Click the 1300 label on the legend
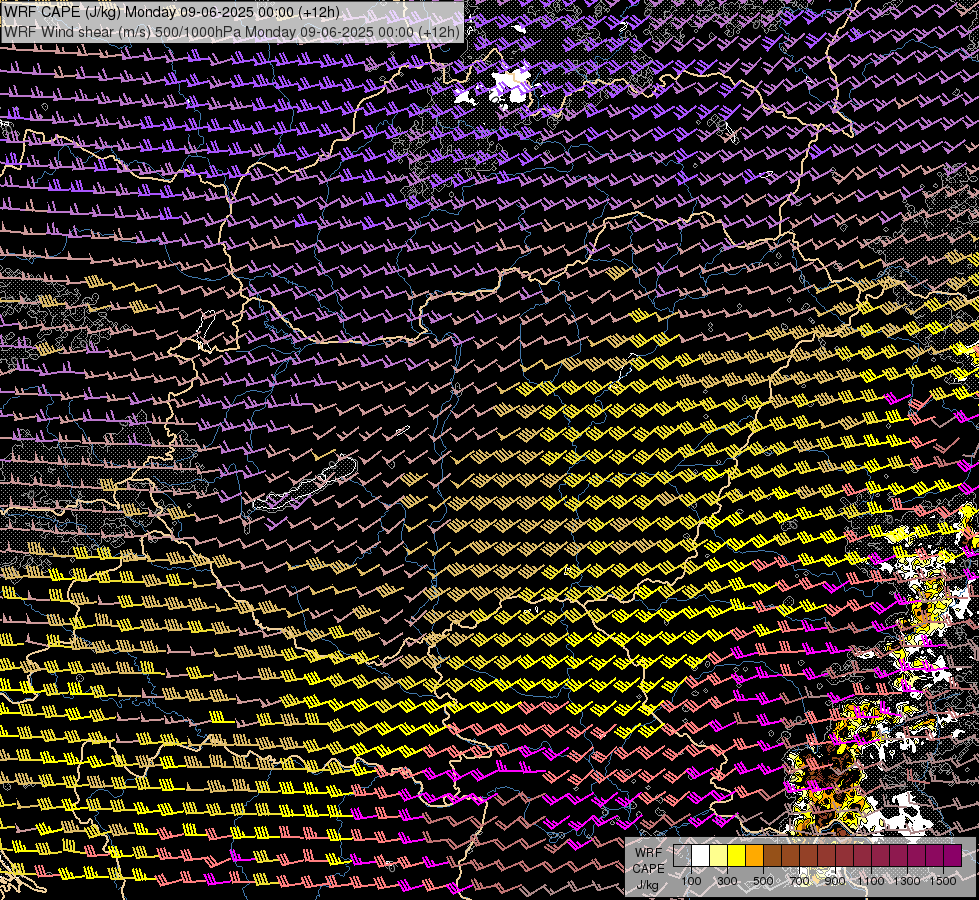This screenshot has width=979, height=900. (907, 881)
